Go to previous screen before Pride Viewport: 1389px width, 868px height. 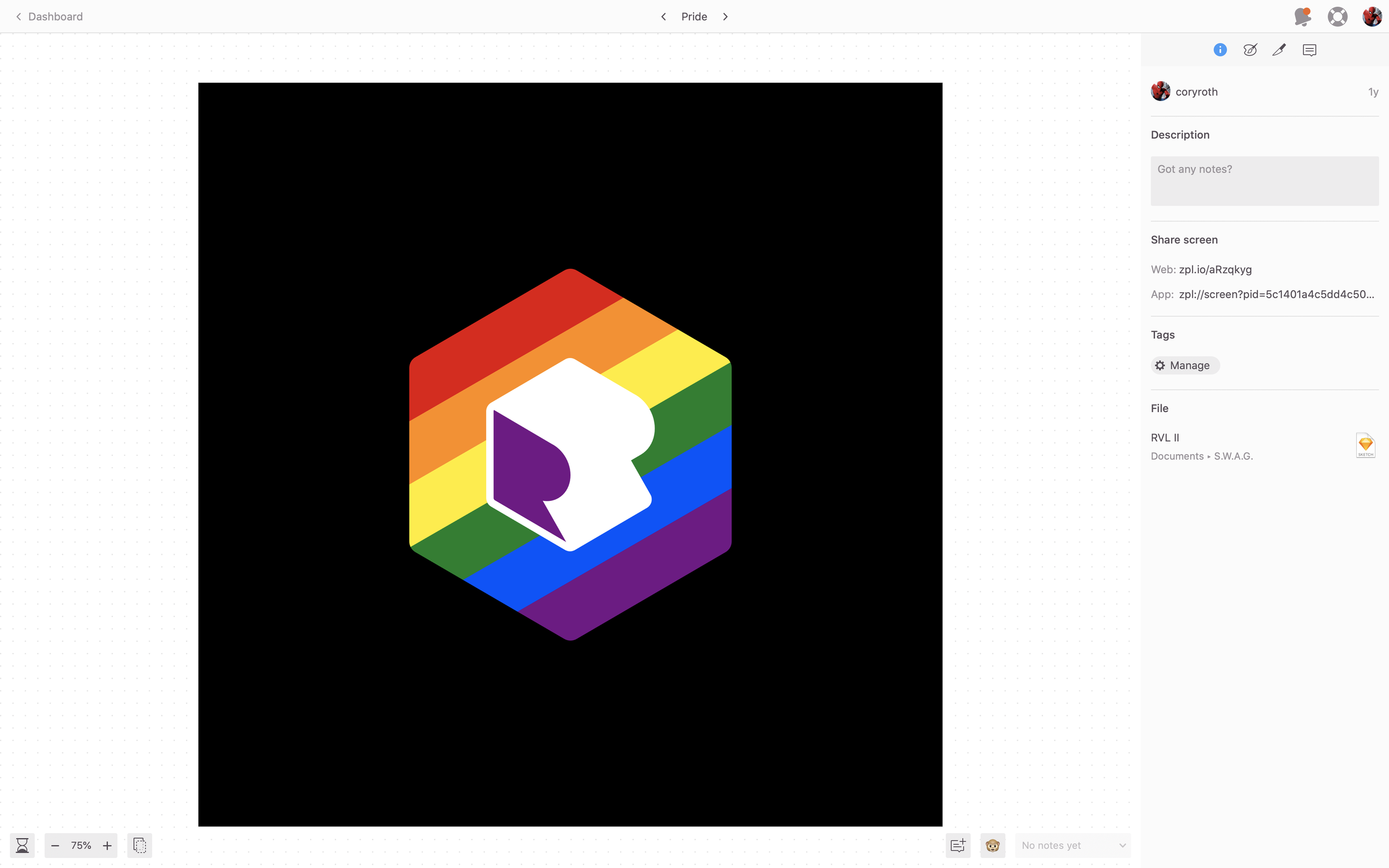coord(663,17)
